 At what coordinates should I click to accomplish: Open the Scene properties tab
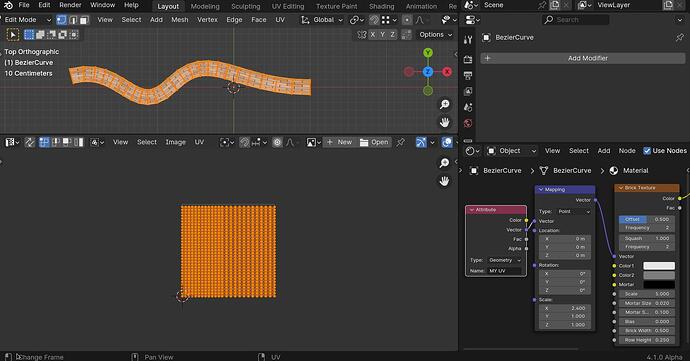[468, 107]
